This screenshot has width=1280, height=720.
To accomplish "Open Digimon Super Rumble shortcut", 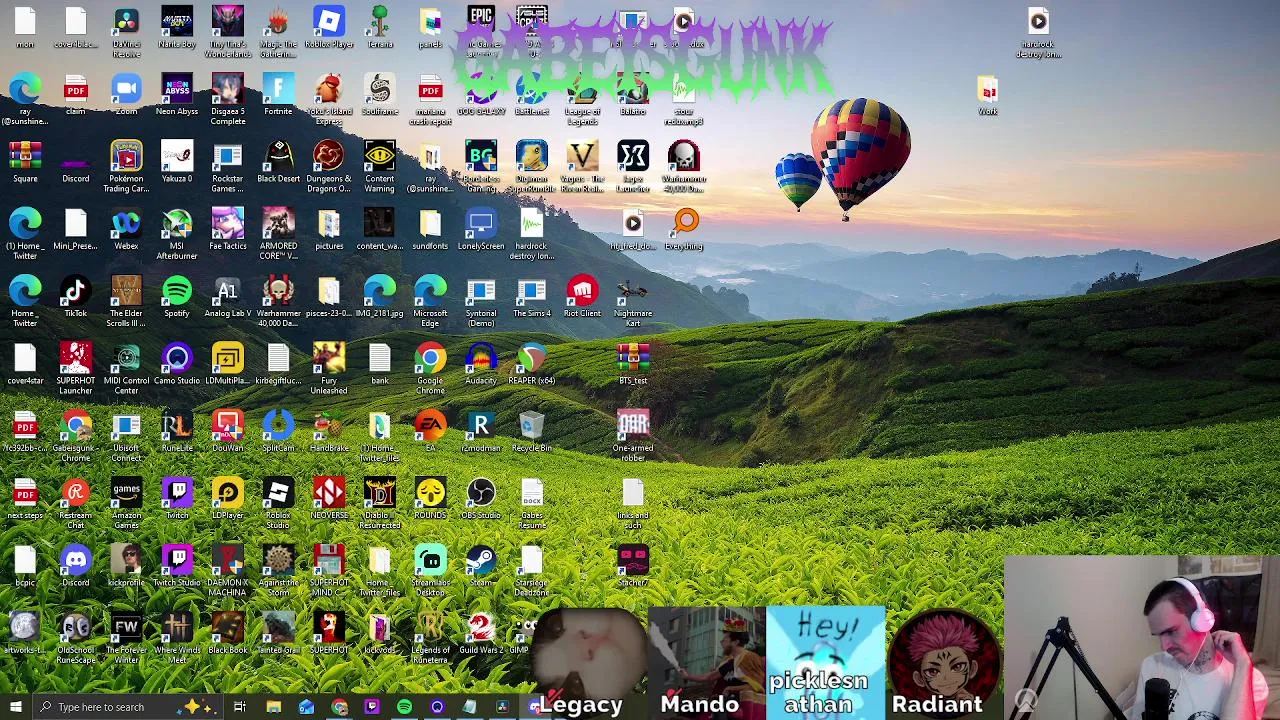I will (x=532, y=167).
